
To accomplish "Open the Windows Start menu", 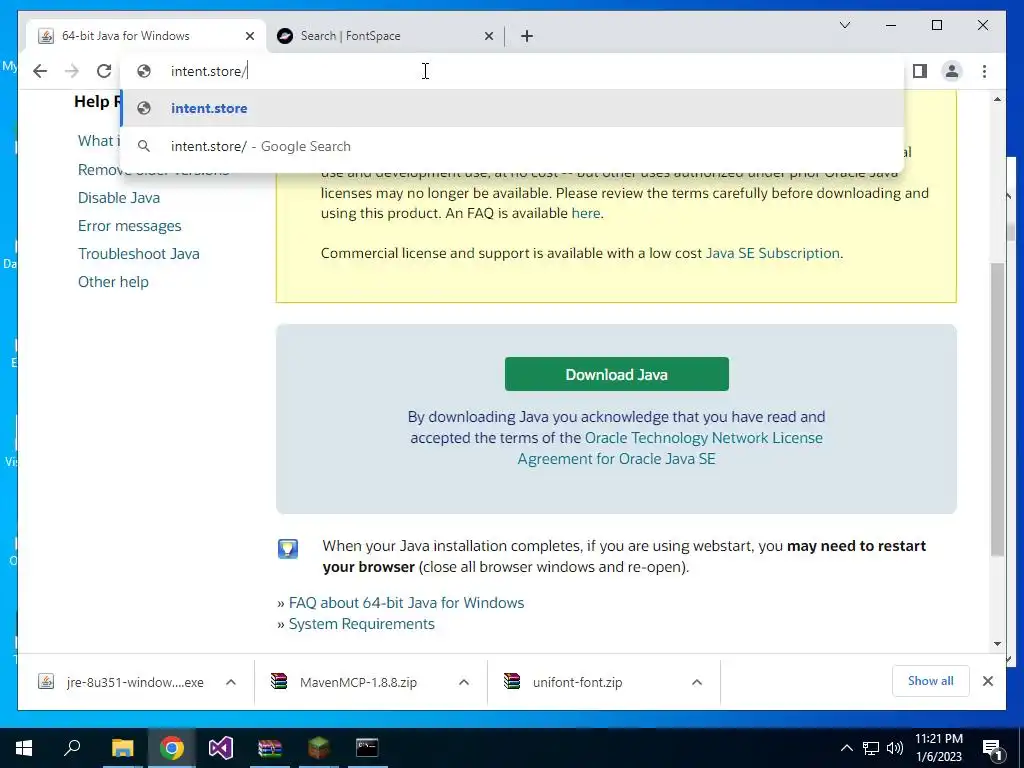I will tap(24, 748).
